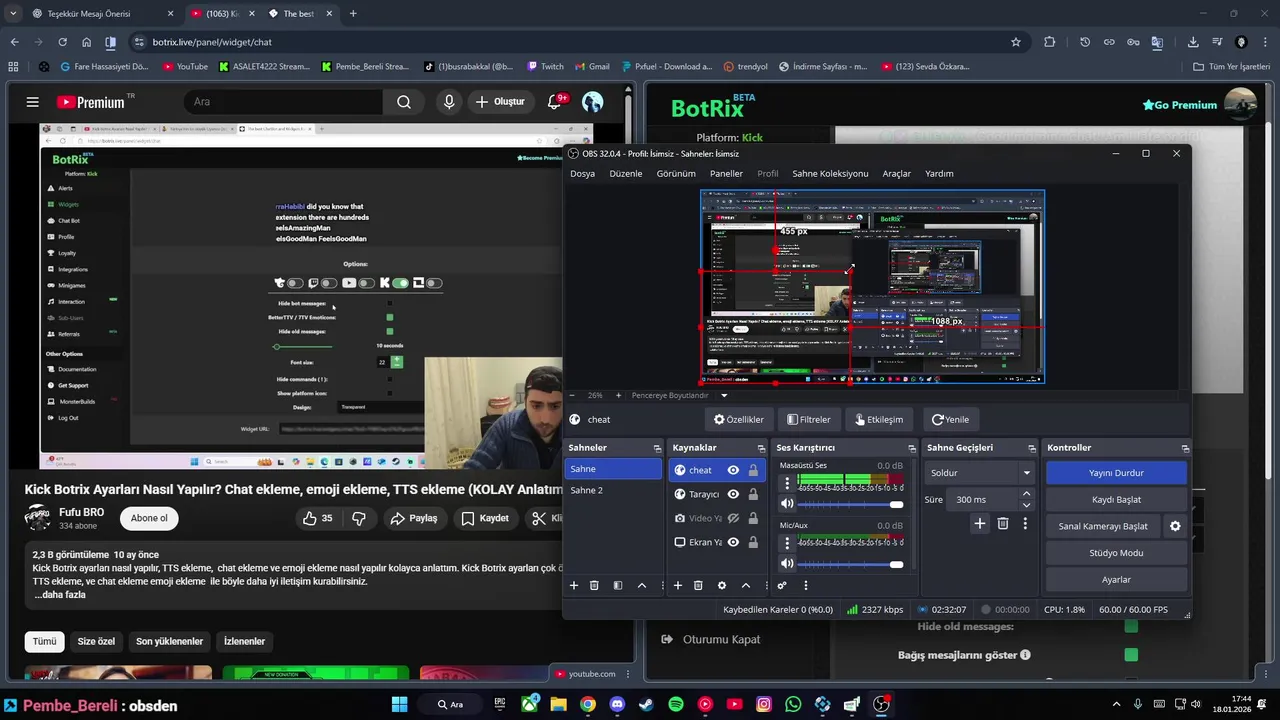The image size is (1280, 720).
Task: Click Yenile to refresh the browser source
Action: tap(950, 420)
